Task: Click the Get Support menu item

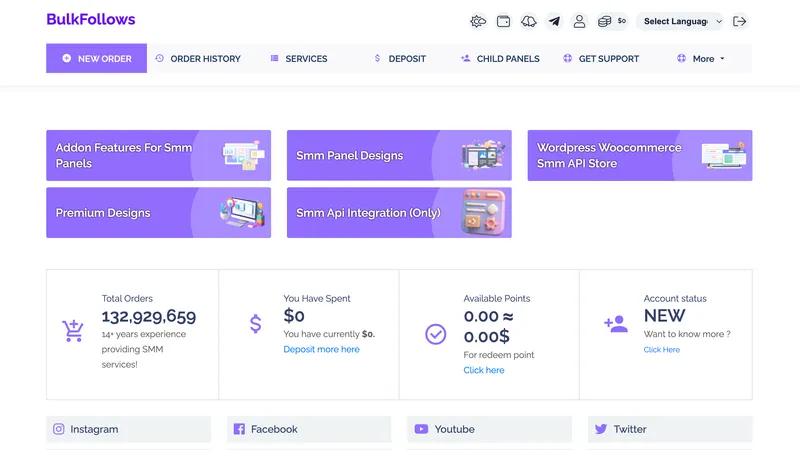Action: 601,59
